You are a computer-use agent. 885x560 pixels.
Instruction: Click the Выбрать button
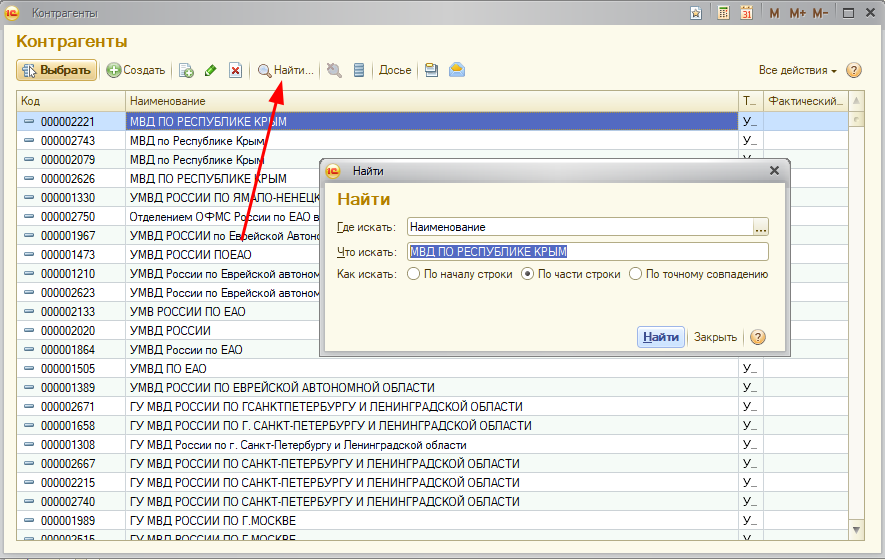pyautogui.click(x=57, y=70)
